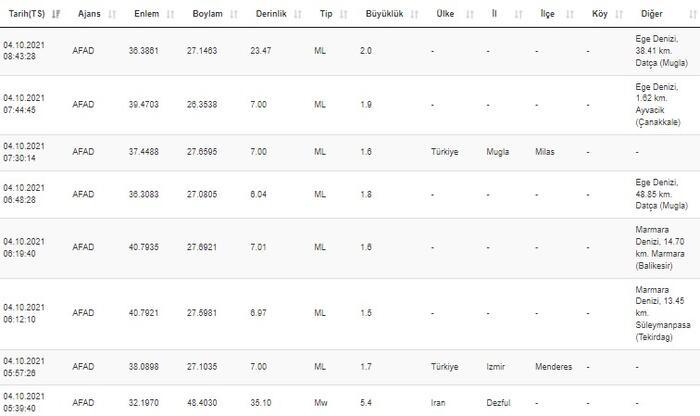This screenshot has width=700, height=416.
Task: Click the sort arrows next to Ajans
Action: pos(112,14)
